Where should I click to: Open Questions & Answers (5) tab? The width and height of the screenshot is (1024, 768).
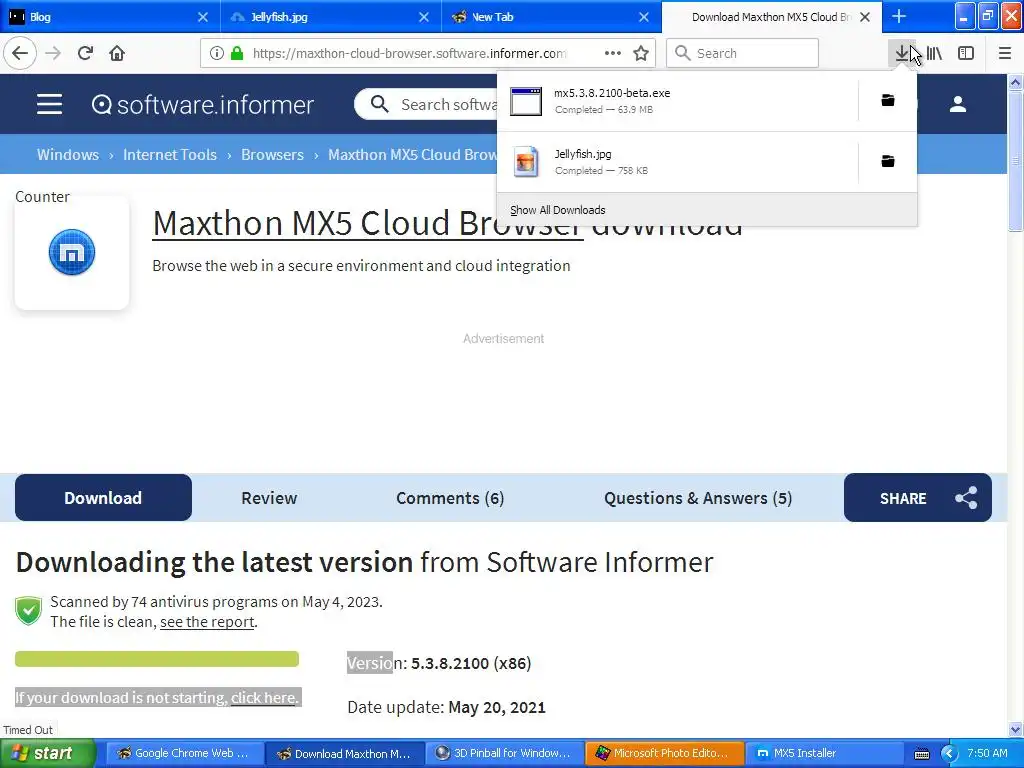tap(697, 498)
